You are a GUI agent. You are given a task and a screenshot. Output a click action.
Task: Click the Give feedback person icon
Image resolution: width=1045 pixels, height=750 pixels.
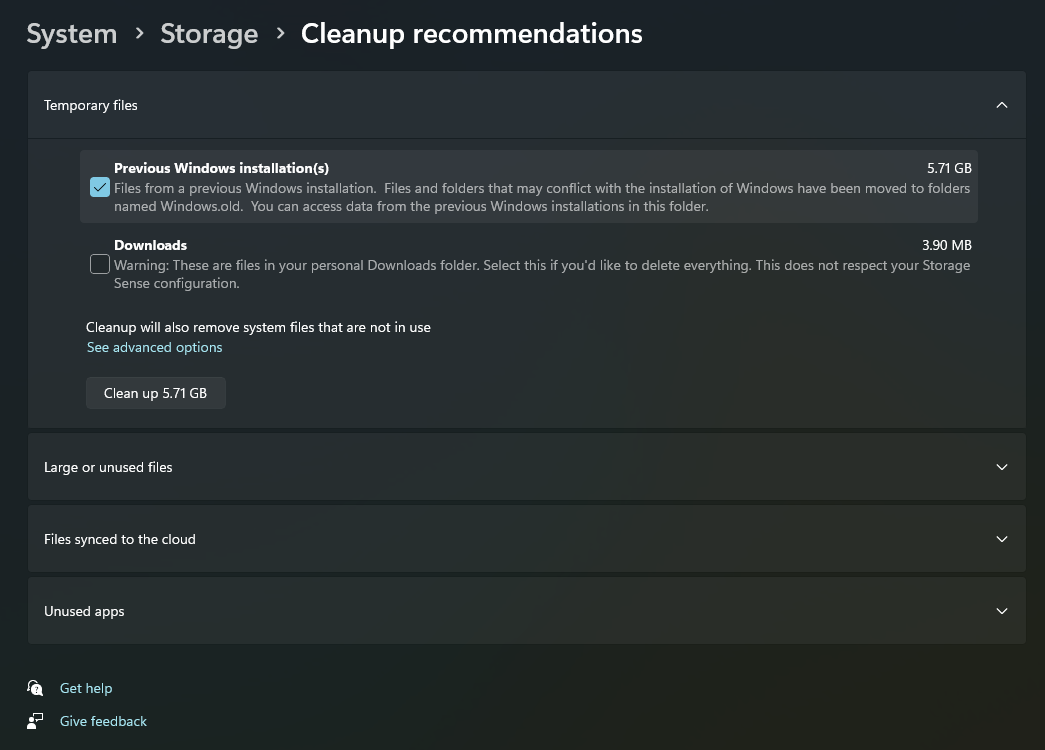click(x=36, y=721)
